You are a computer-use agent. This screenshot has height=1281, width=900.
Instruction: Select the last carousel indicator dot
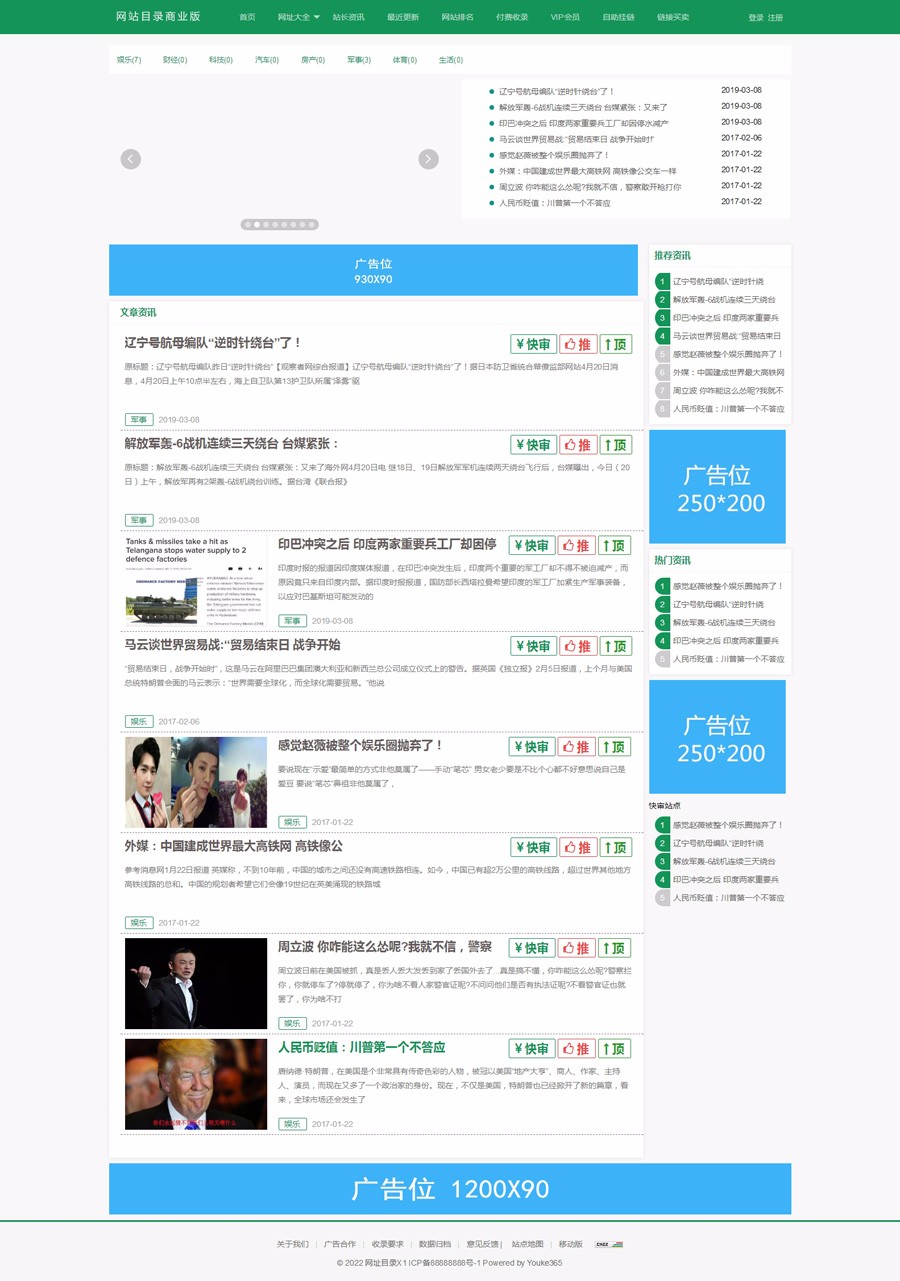tap(312, 225)
